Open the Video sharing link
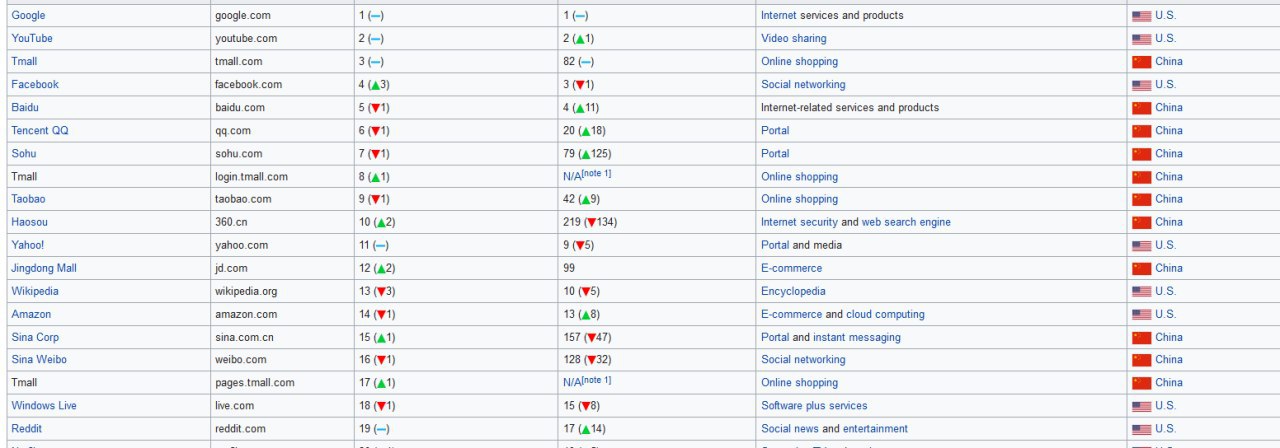1280x448 pixels. pos(794,39)
